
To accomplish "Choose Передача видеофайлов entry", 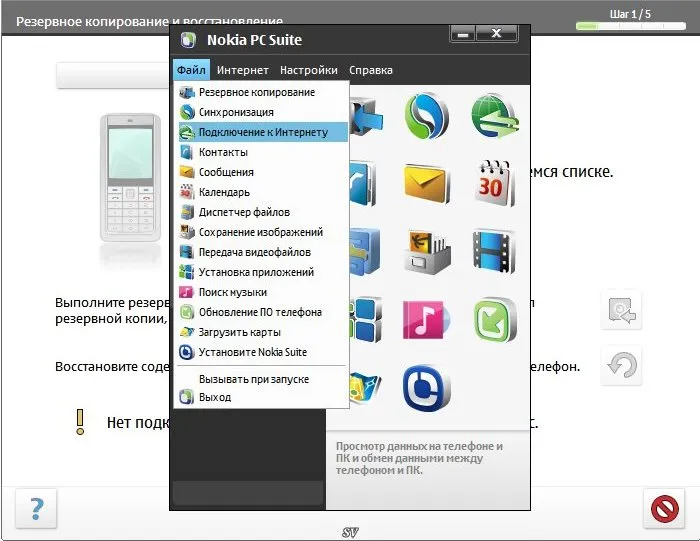I will point(263,252).
